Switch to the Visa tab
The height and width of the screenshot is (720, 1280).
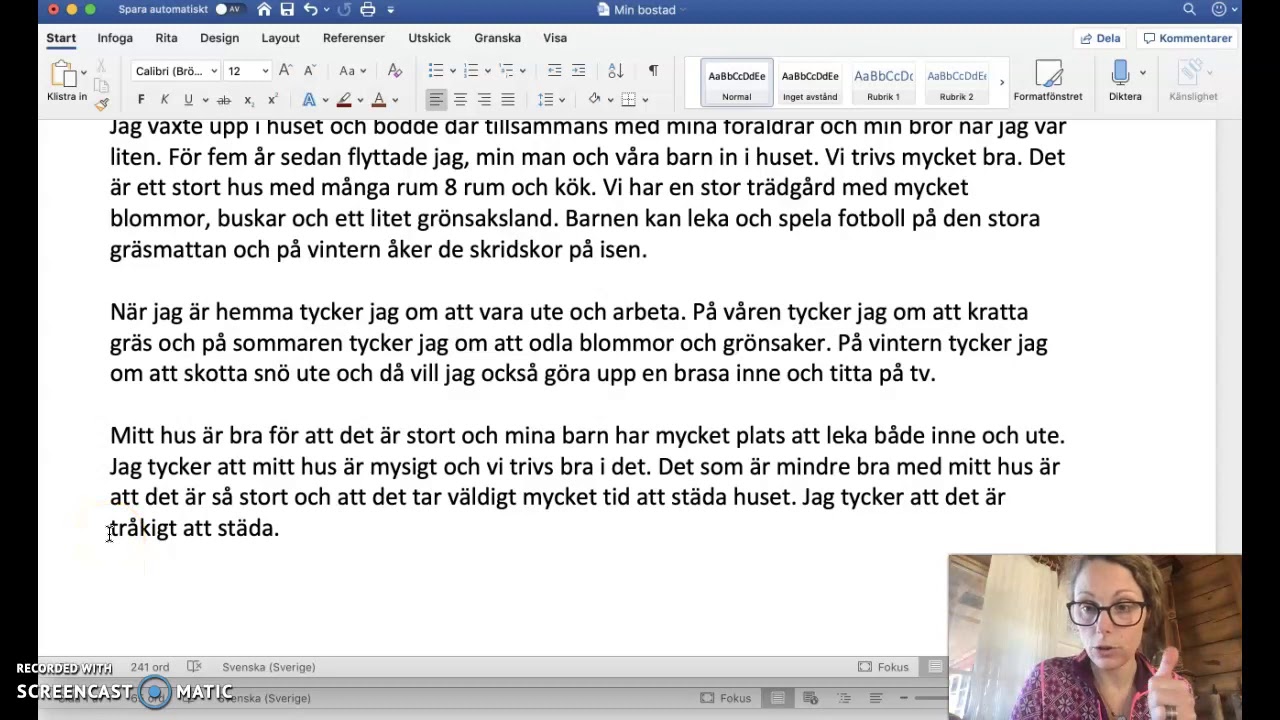(x=555, y=38)
